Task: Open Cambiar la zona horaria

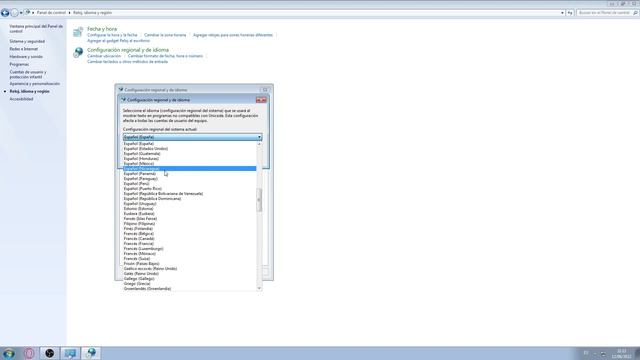Action: (165, 35)
